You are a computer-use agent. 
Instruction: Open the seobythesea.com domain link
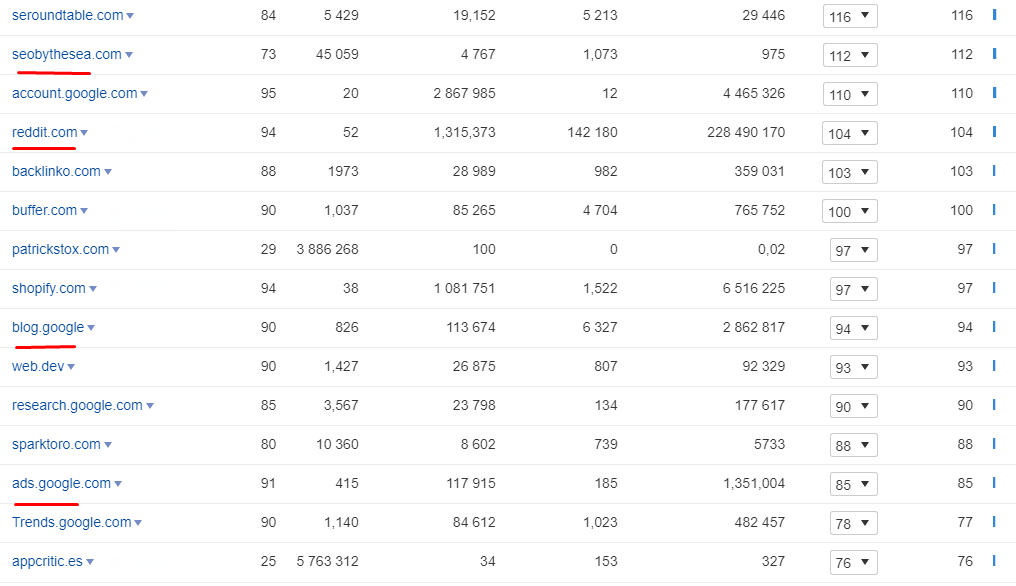click(66, 54)
